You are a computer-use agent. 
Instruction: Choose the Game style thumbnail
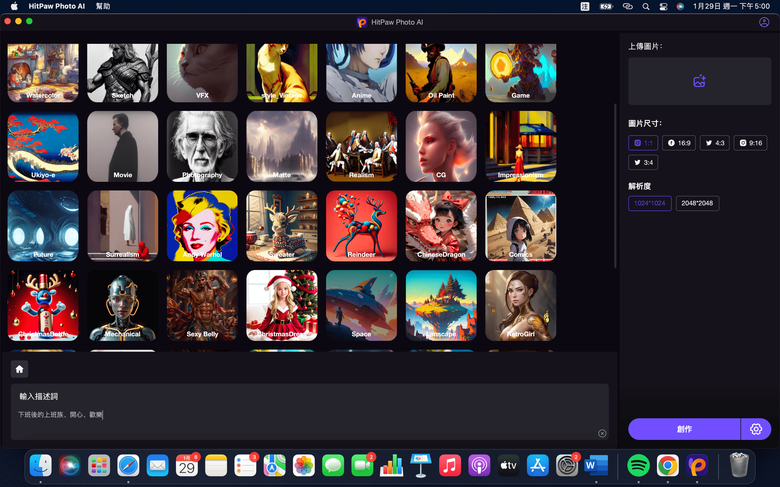pos(521,73)
